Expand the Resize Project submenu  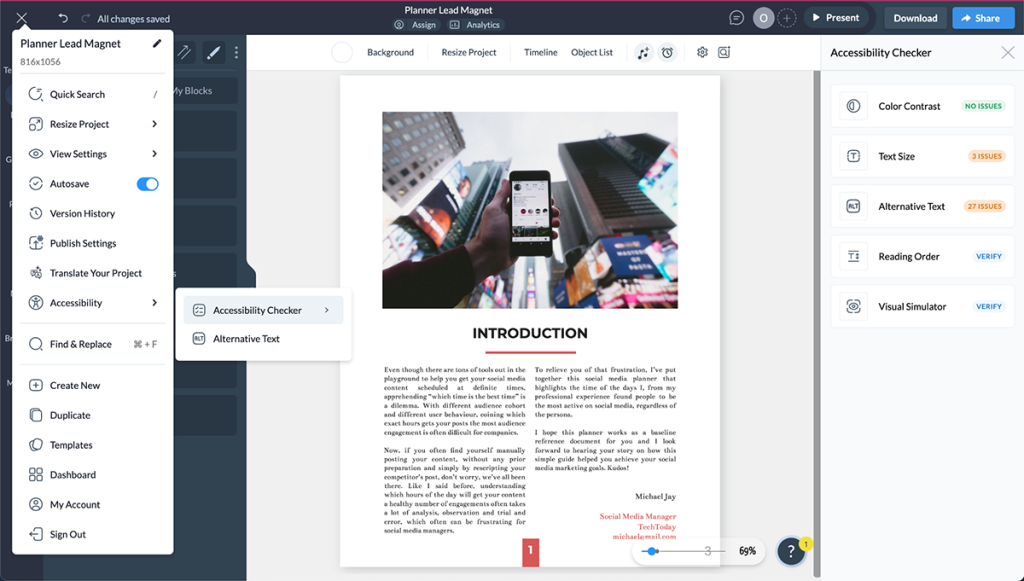tap(92, 123)
